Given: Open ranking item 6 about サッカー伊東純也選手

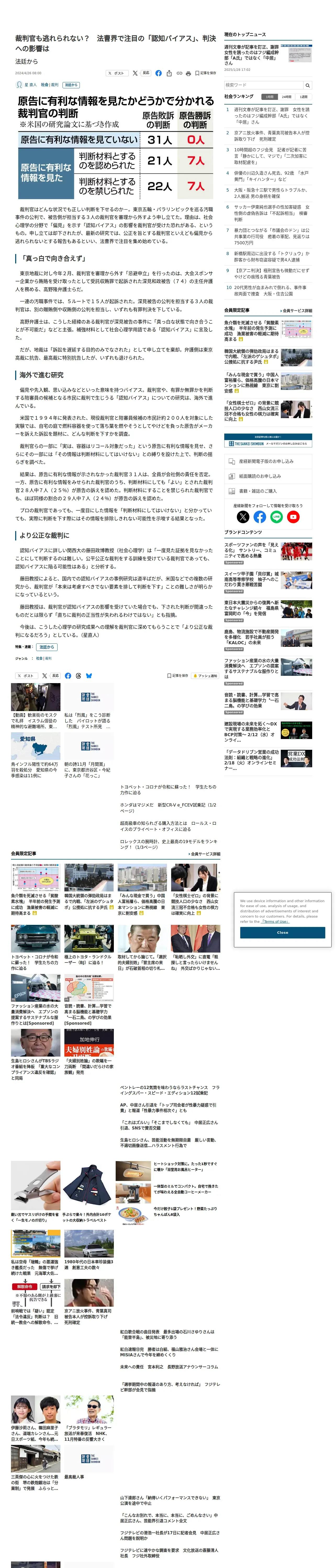Looking at the screenshot, I should [271, 213].
